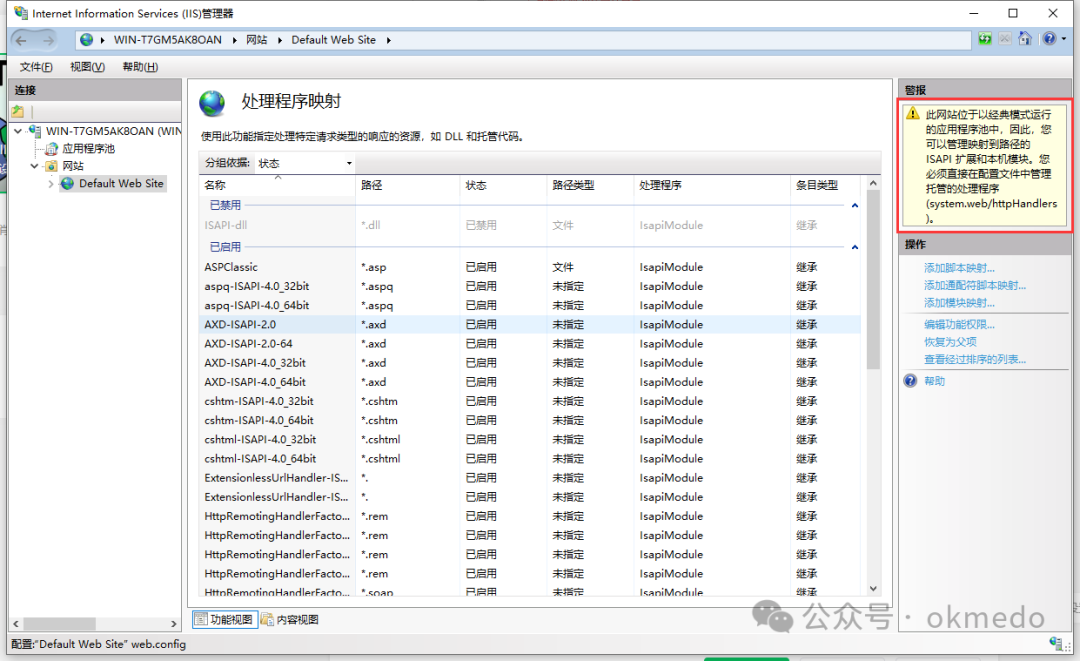Open the 视图(V) menu

coord(86,66)
